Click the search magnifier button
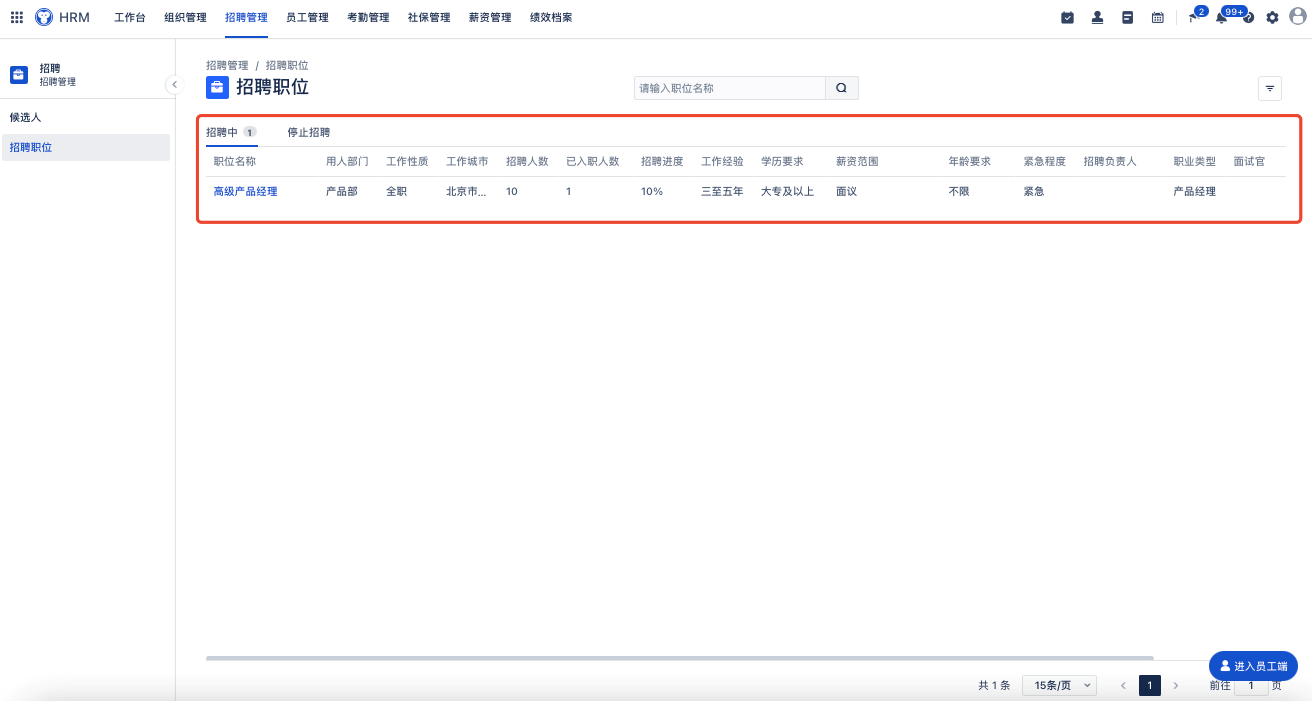 [841, 88]
